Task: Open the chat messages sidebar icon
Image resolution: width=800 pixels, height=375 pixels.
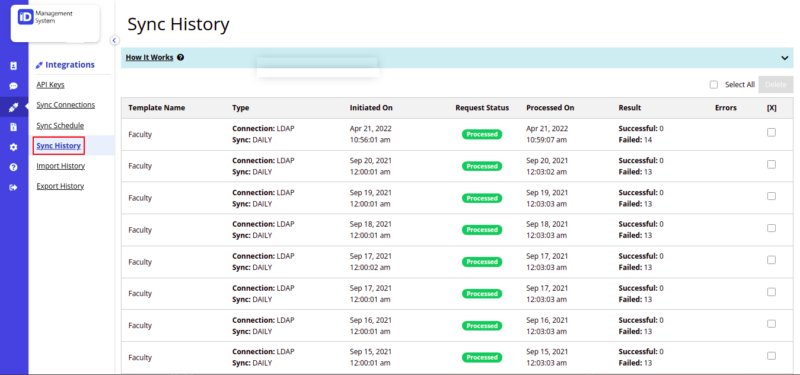Action: (x=14, y=86)
